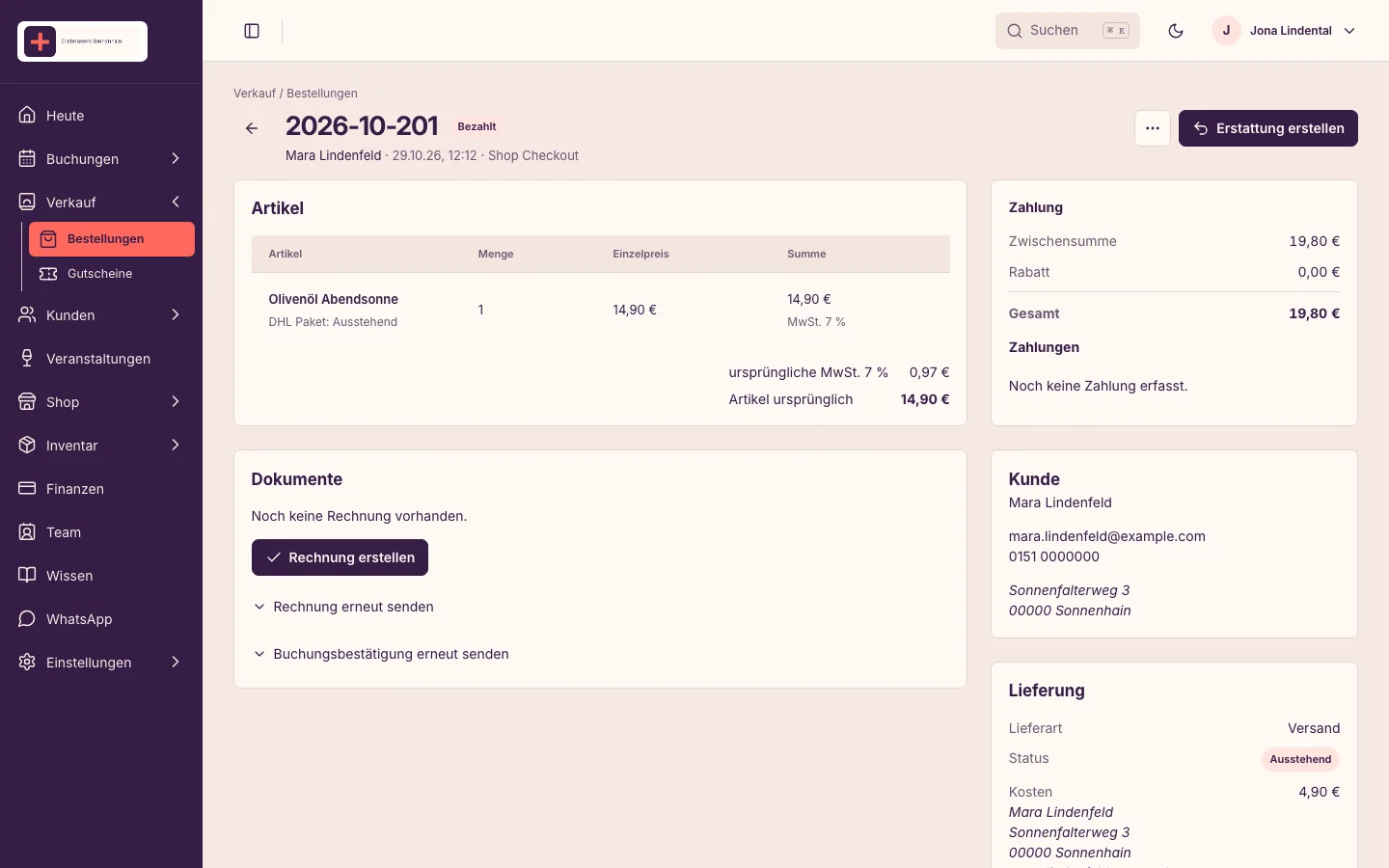The height and width of the screenshot is (868, 1389).
Task: Click the Wissen book icon
Action: 27,575
